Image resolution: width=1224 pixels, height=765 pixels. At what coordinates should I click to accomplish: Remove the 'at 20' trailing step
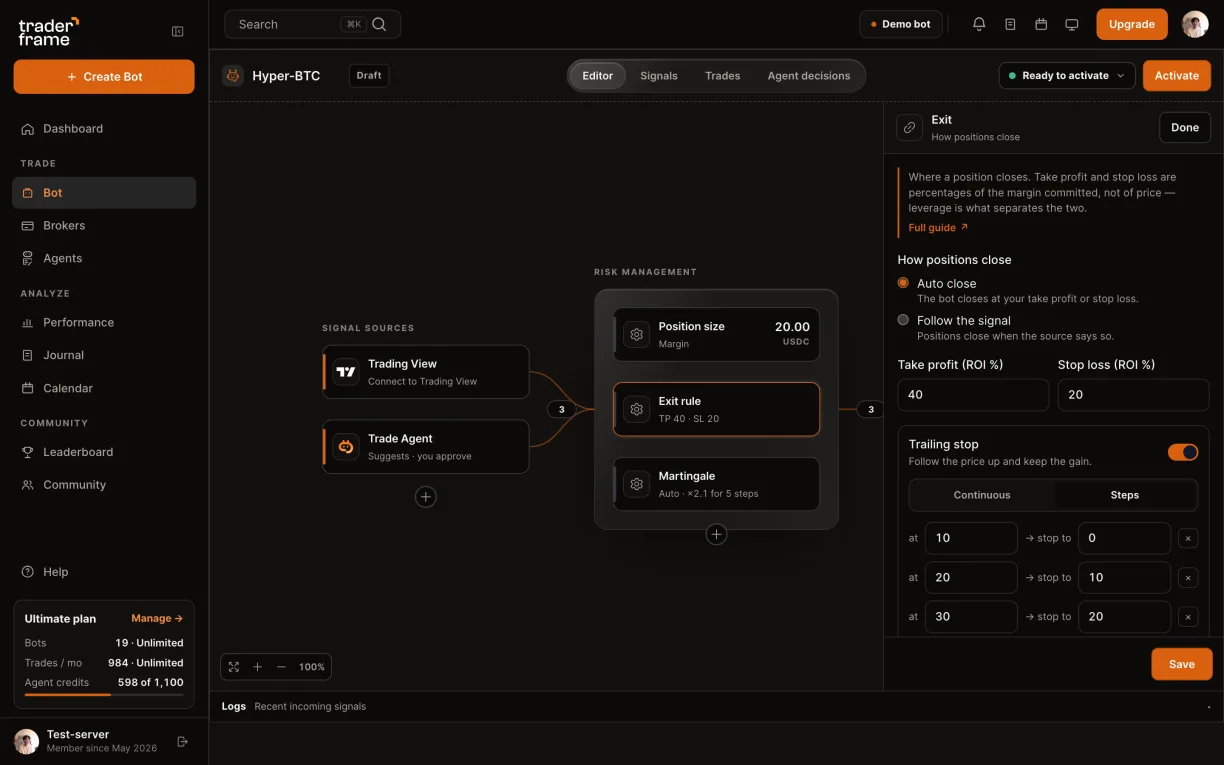click(1188, 578)
